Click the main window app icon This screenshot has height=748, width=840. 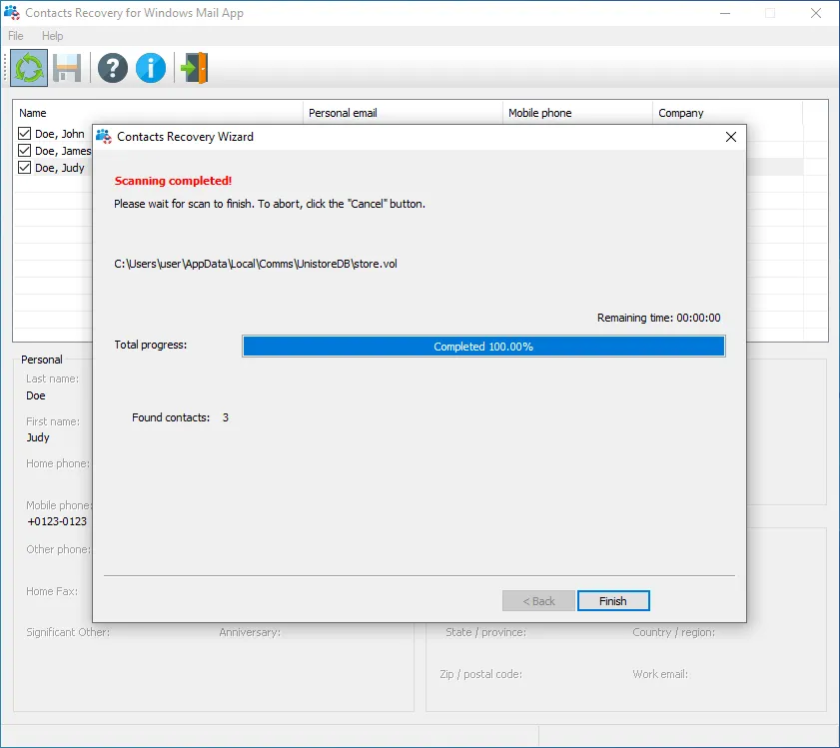[12, 12]
